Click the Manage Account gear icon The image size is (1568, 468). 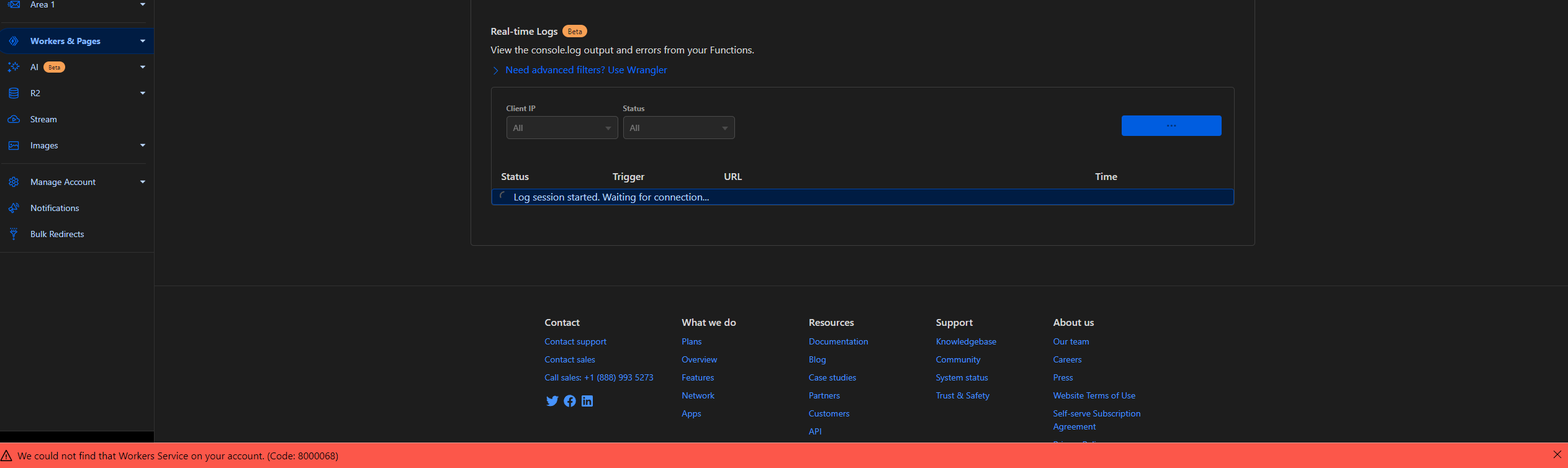tap(14, 182)
